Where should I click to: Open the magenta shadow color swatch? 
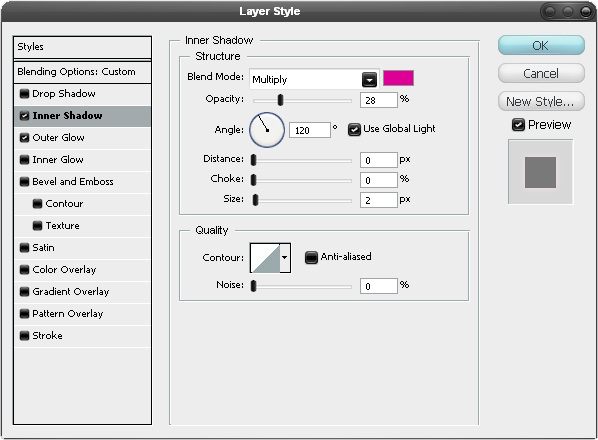(398, 78)
